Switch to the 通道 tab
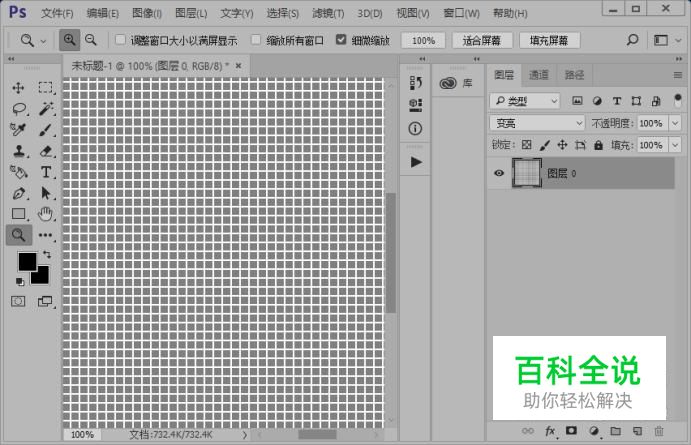The height and width of the screenshot is (445, 691). pyautogui.click(x=539, y=75)
